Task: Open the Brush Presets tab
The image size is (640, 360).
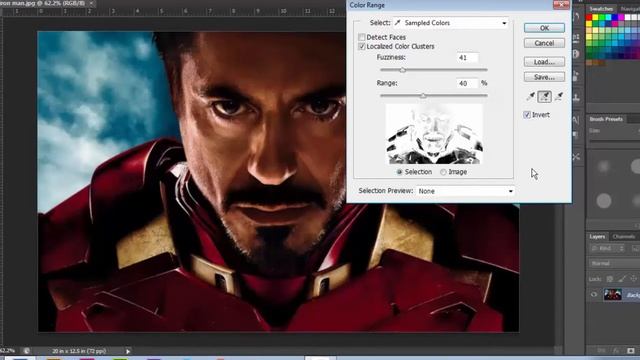Action: click(x=606, y=119)
